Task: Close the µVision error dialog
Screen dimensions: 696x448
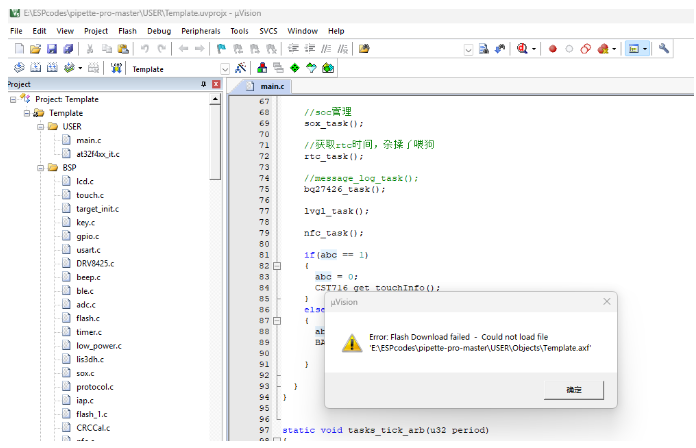Action: coord(607,301)
